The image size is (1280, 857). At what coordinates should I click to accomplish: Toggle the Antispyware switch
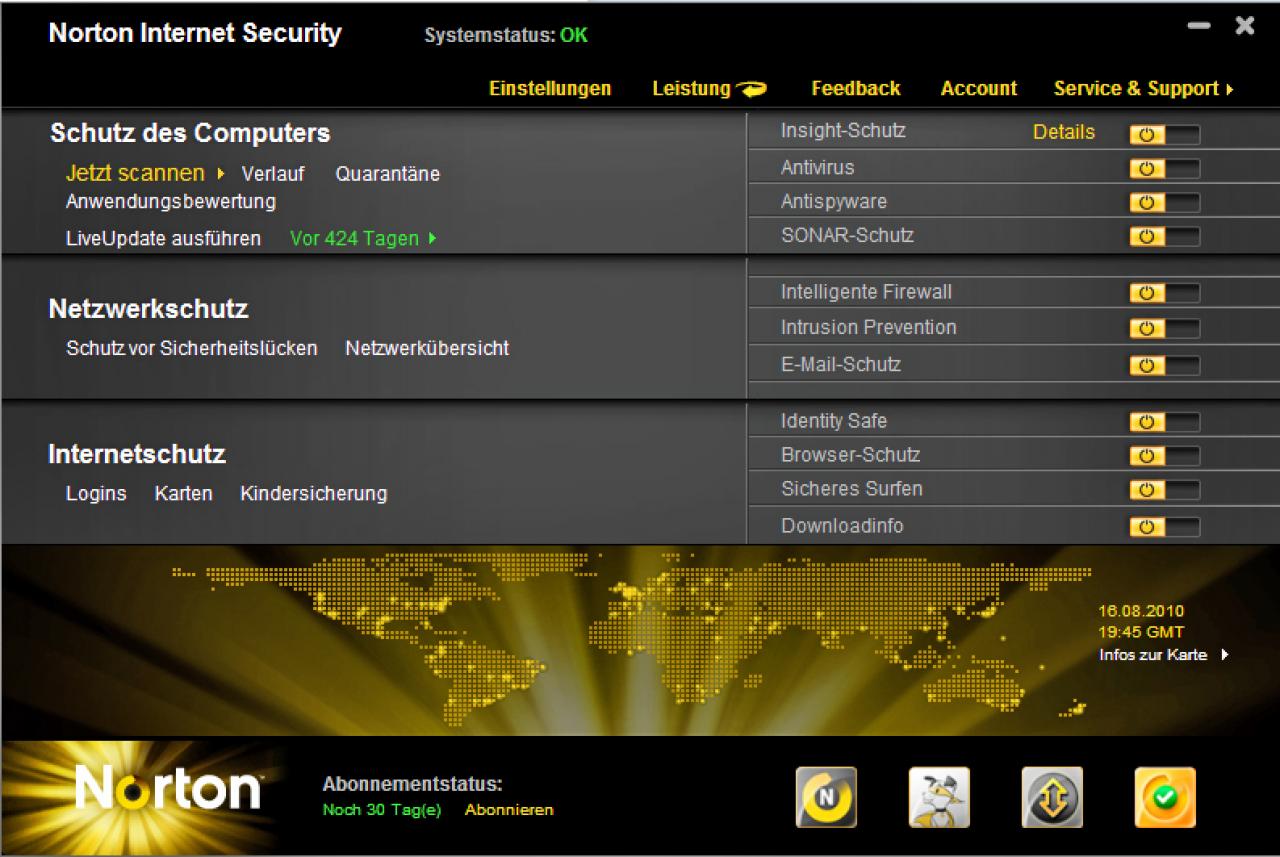click(1164, 202)
